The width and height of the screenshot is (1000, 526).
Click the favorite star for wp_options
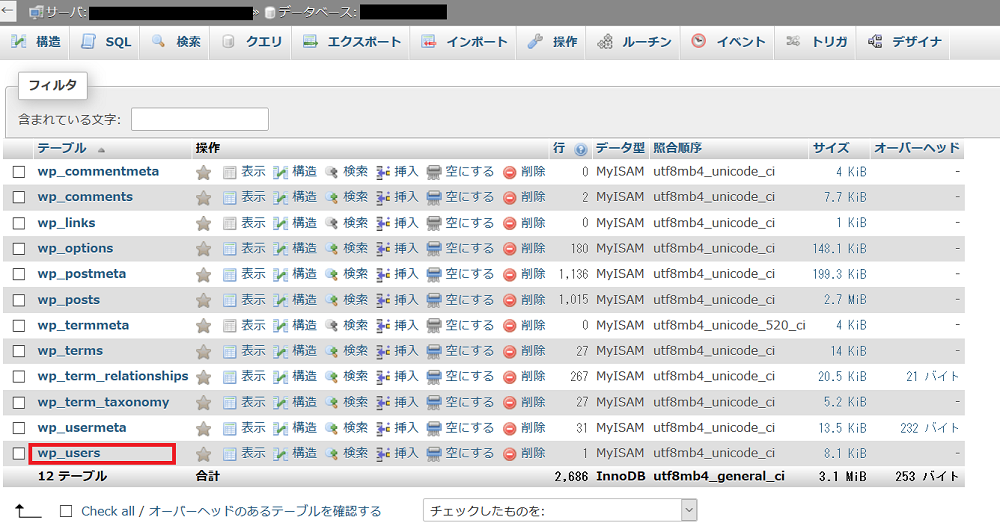(203, 249)
